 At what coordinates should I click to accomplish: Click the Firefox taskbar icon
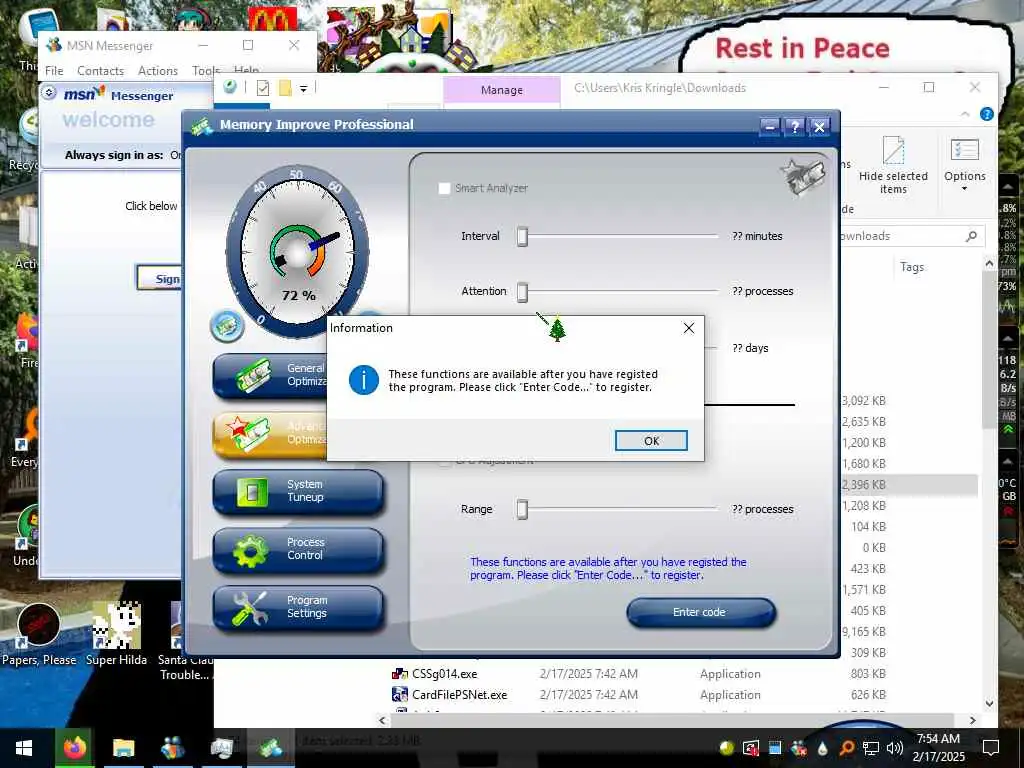(74, 748)
